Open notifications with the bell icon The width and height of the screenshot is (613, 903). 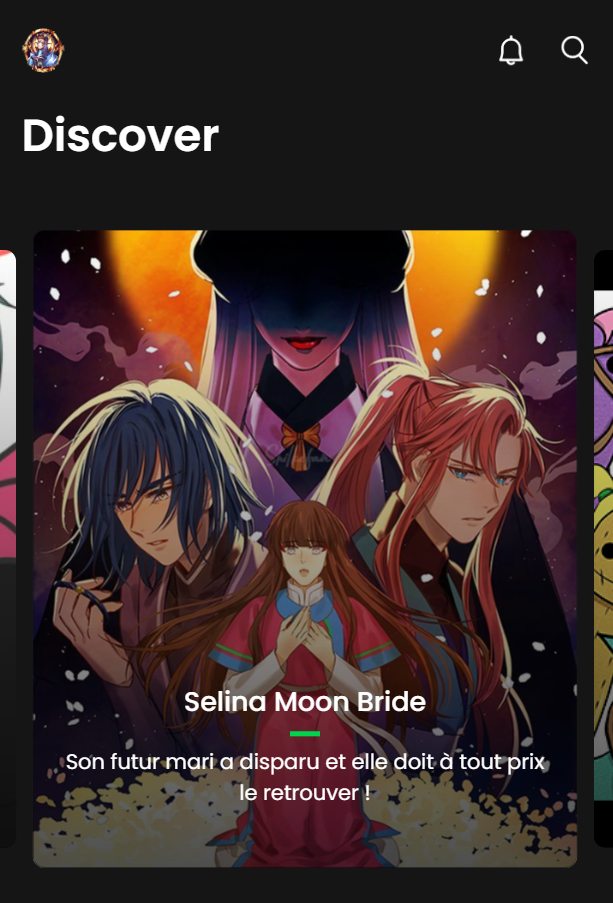(x=511, y=50)
